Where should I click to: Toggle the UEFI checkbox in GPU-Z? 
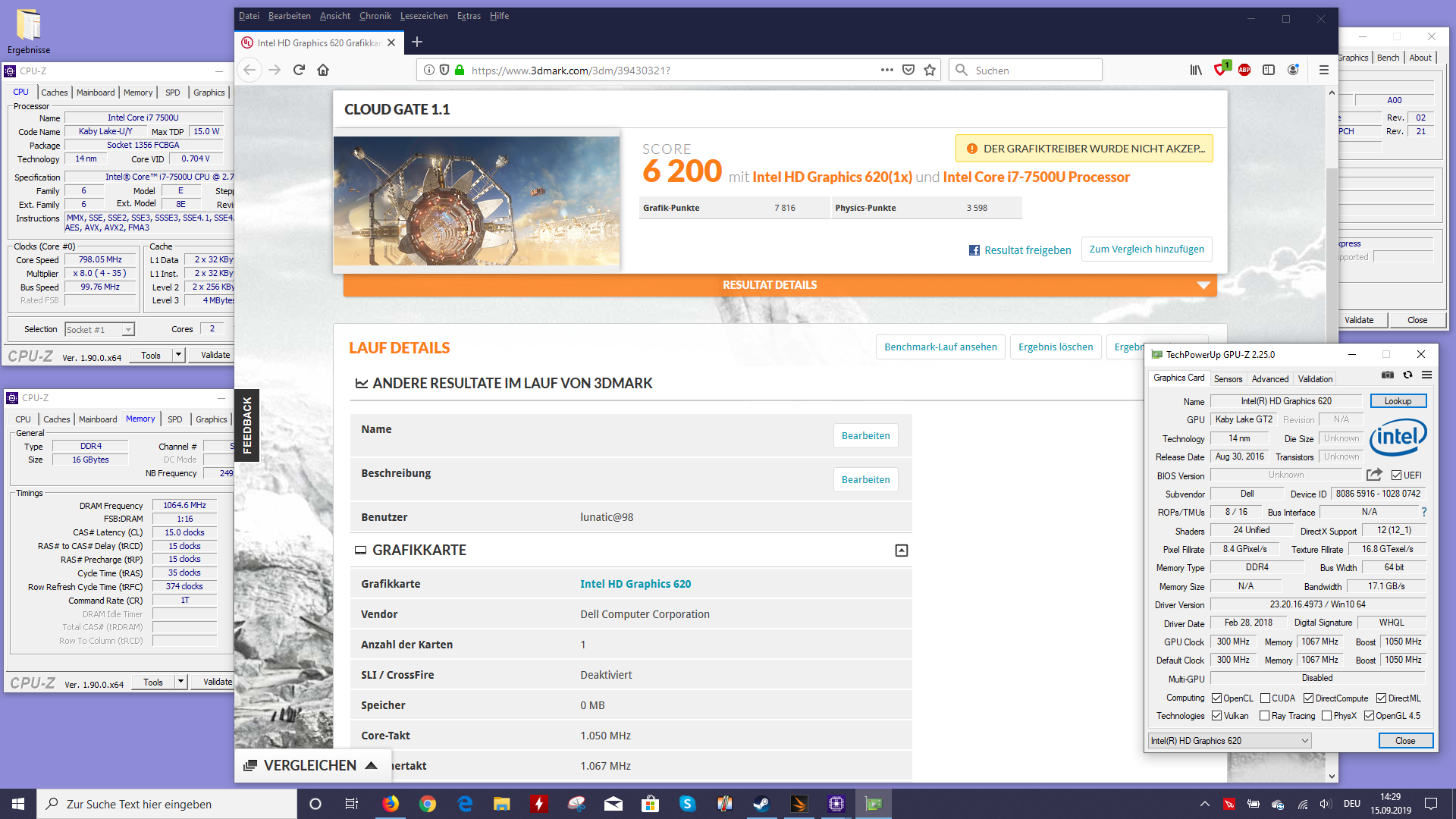(x=1396, y=475)
